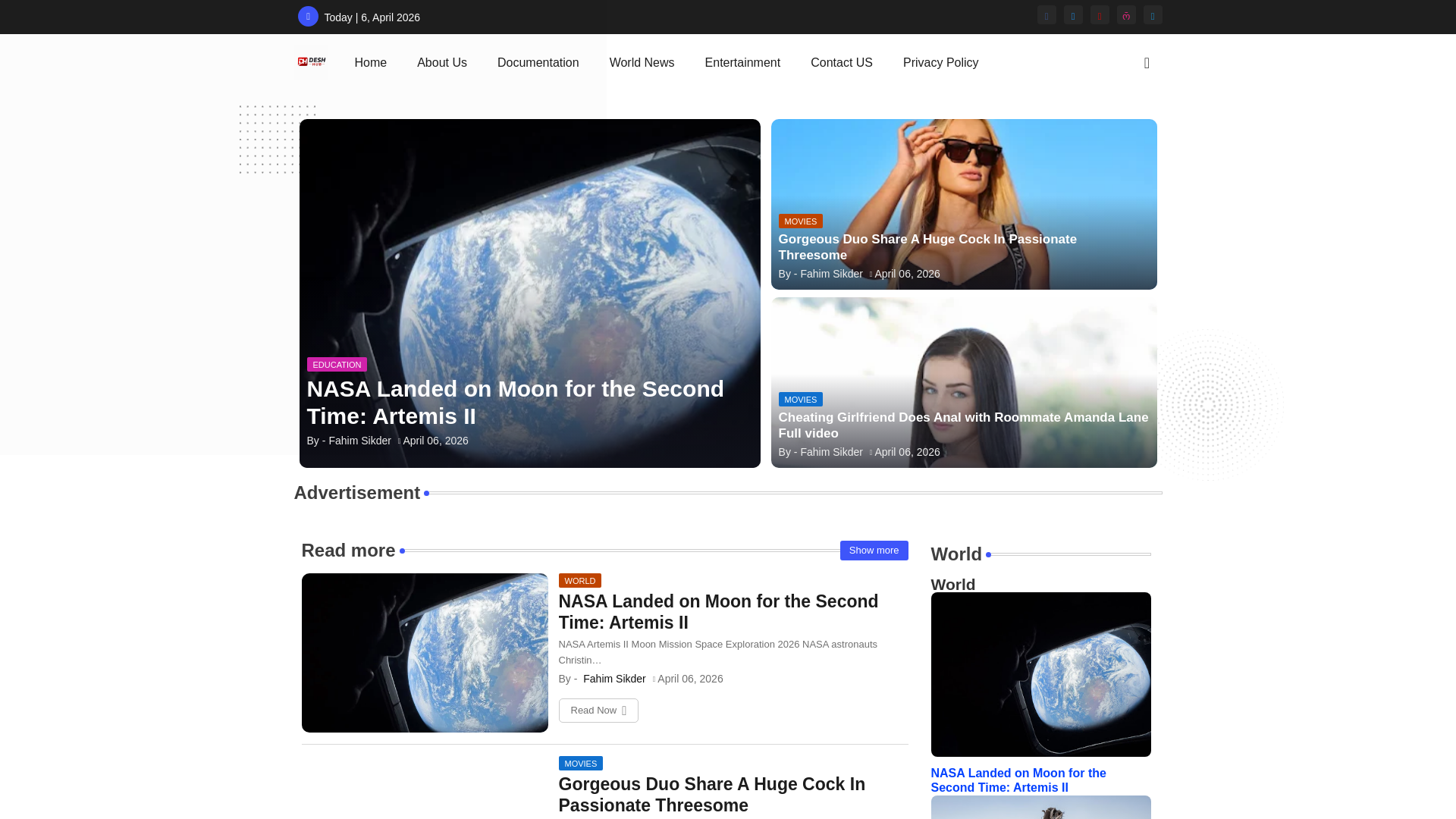The width and height of the screenshot is (1456, 819).
Task: Open the search icon in the navigation bar
Action: point(1147,63)
